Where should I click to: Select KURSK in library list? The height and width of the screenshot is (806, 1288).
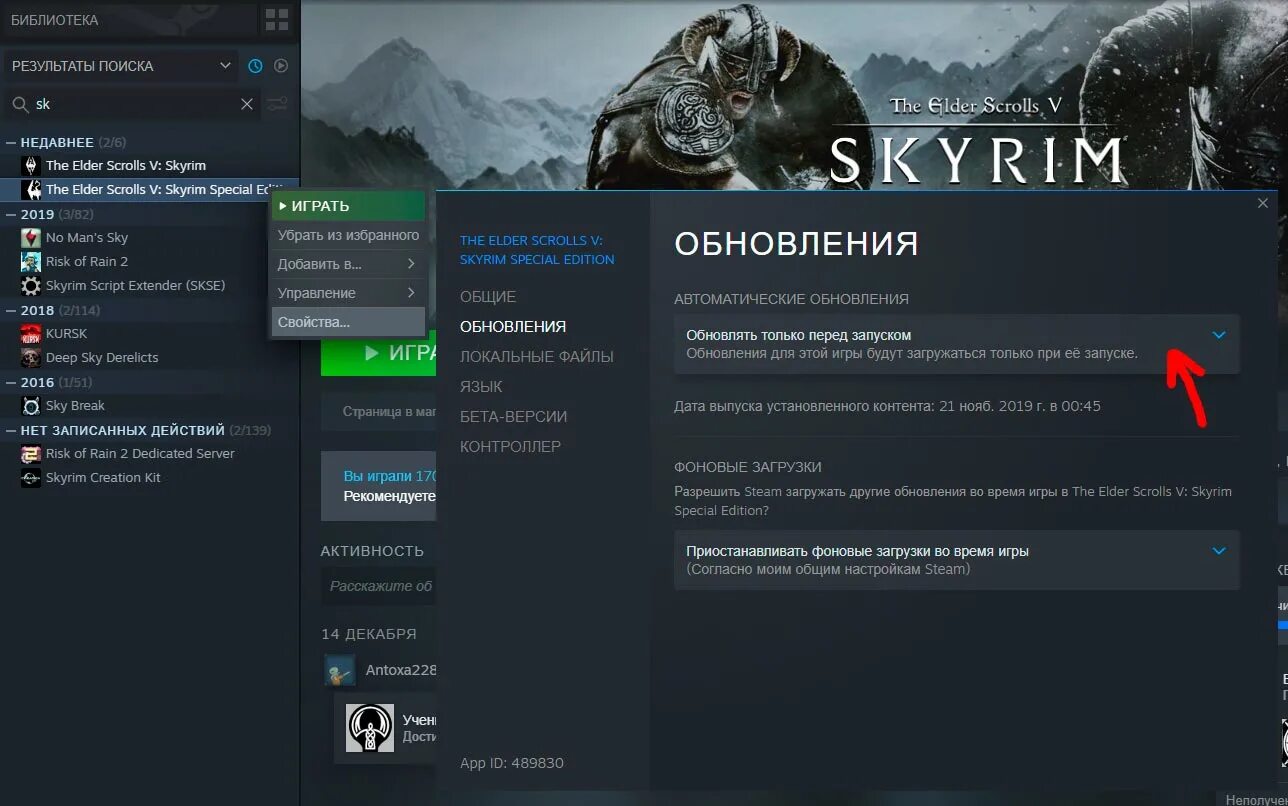pyautogui.click(x=150, y=333)
